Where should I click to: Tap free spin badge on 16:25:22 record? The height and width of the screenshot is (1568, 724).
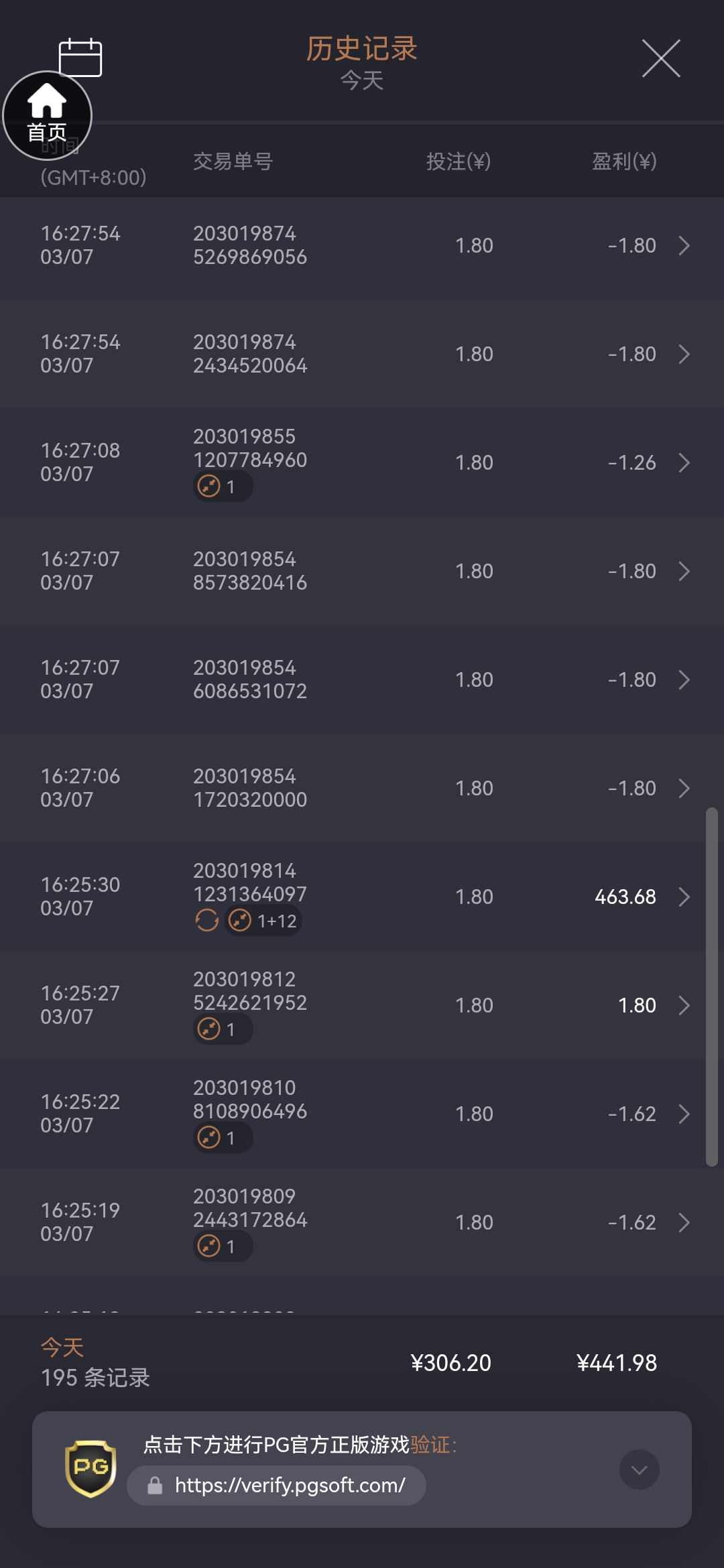(x=223, y=1138)
